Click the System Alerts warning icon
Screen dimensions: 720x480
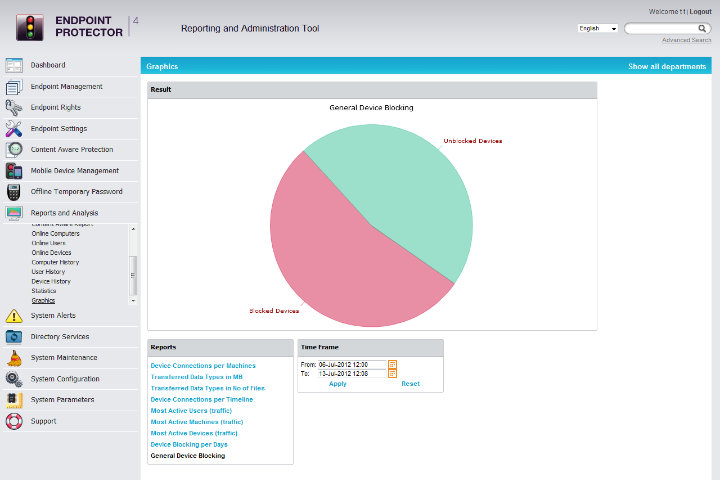14,316
